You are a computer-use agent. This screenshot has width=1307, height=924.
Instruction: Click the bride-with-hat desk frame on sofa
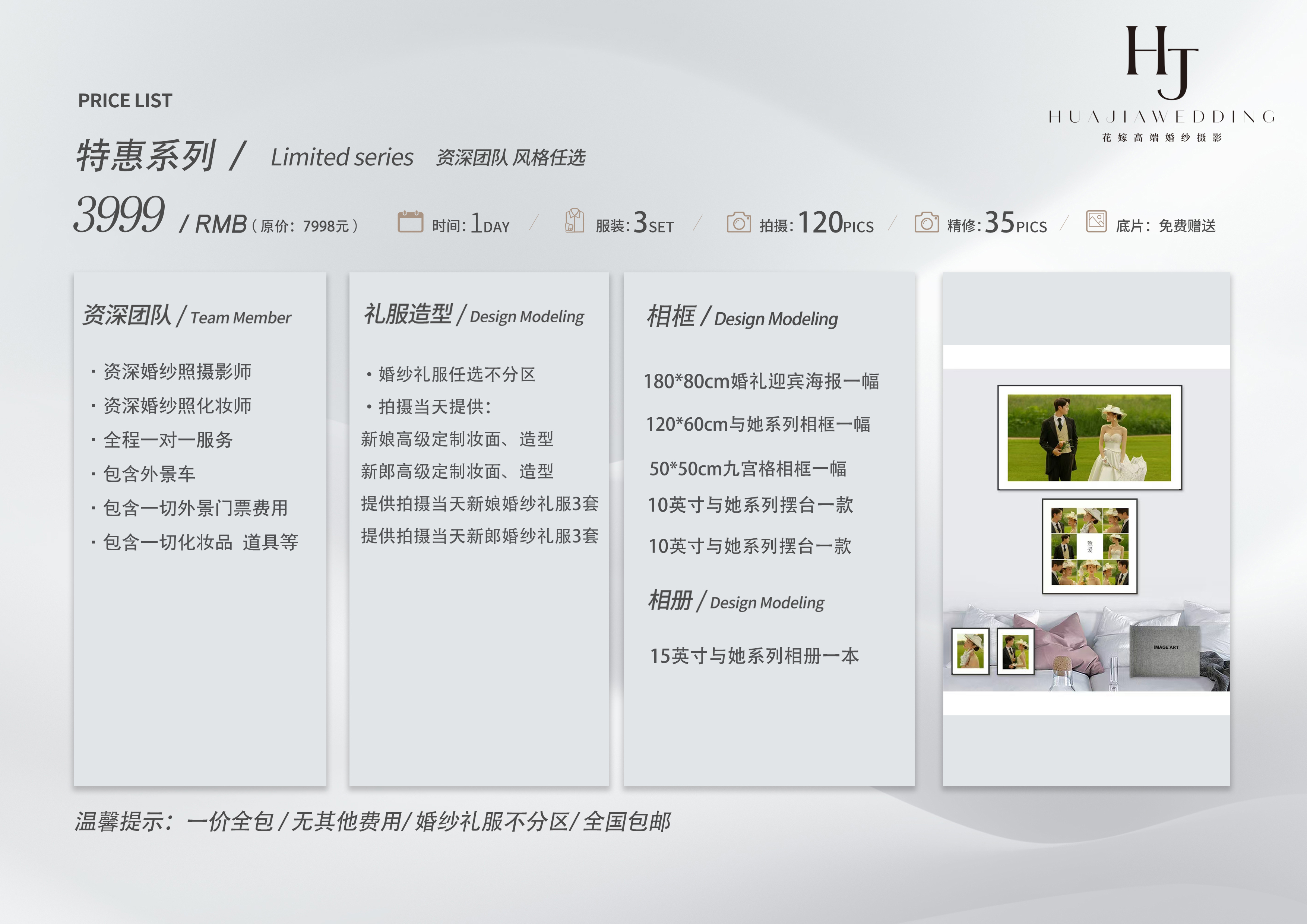[970, 651]
